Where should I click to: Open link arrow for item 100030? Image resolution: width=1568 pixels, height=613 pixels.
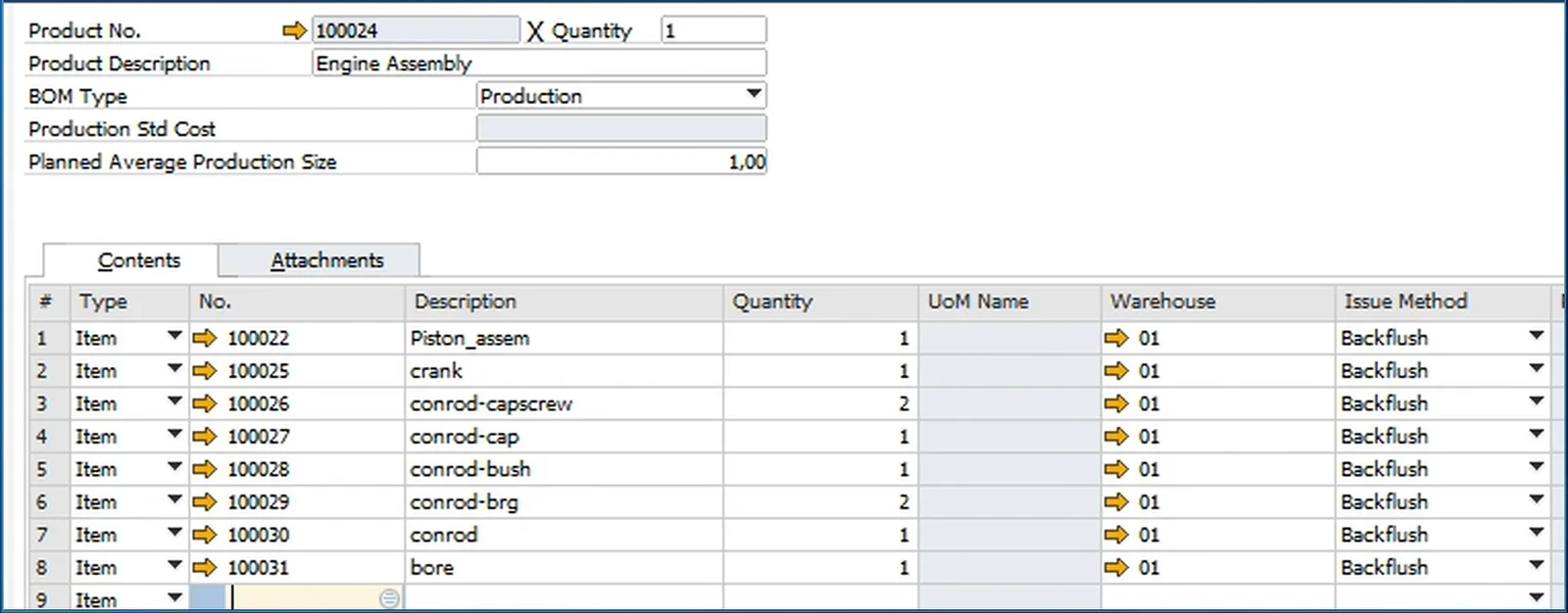204,535
